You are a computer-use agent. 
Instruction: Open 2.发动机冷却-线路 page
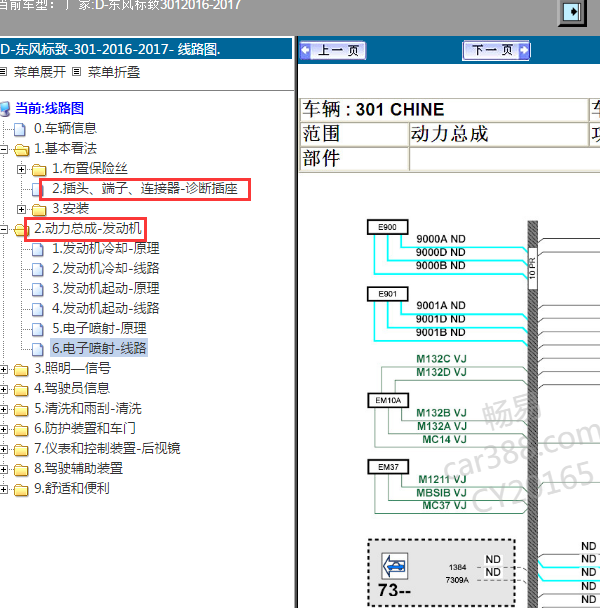point(105,269)
